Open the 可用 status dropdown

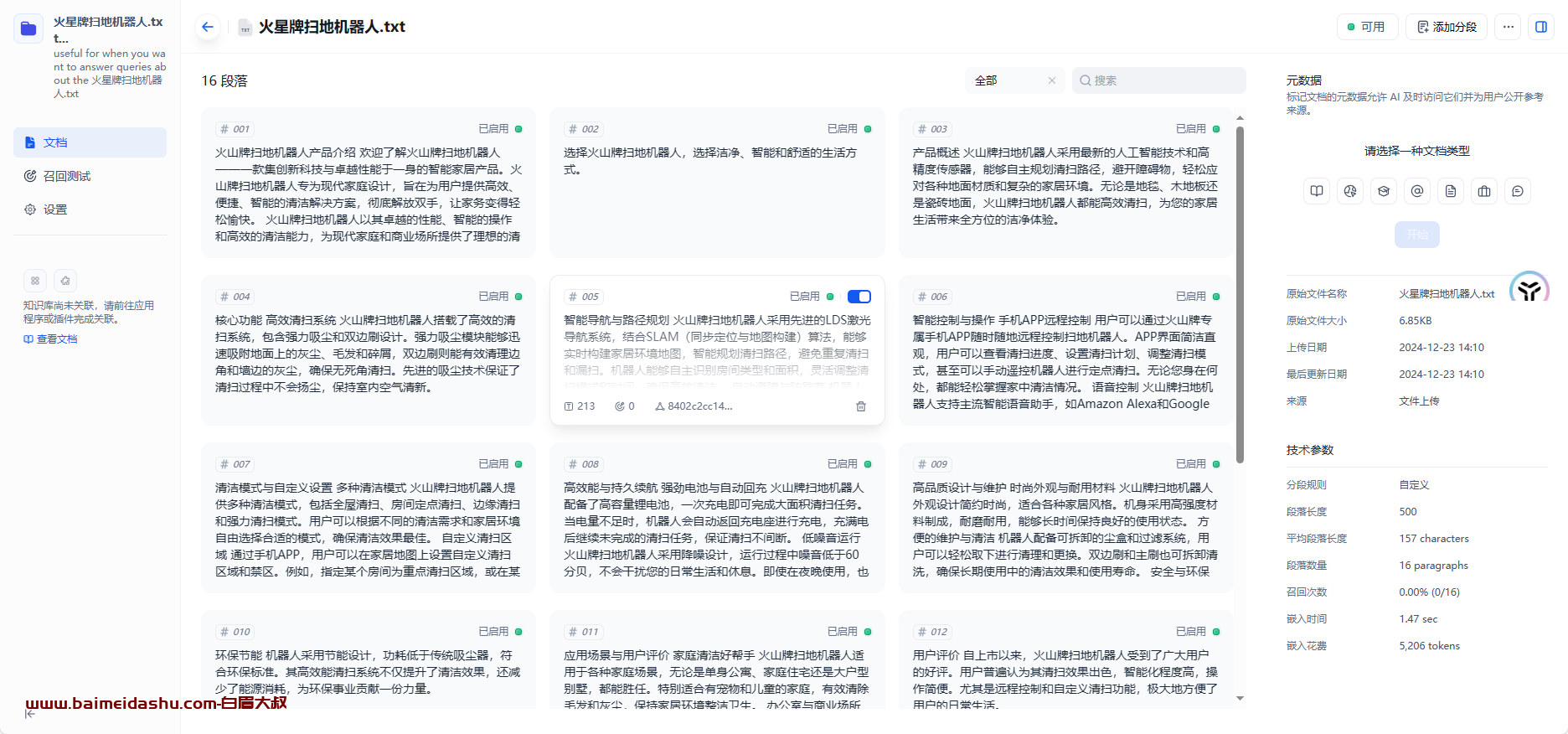[1367, 27]
